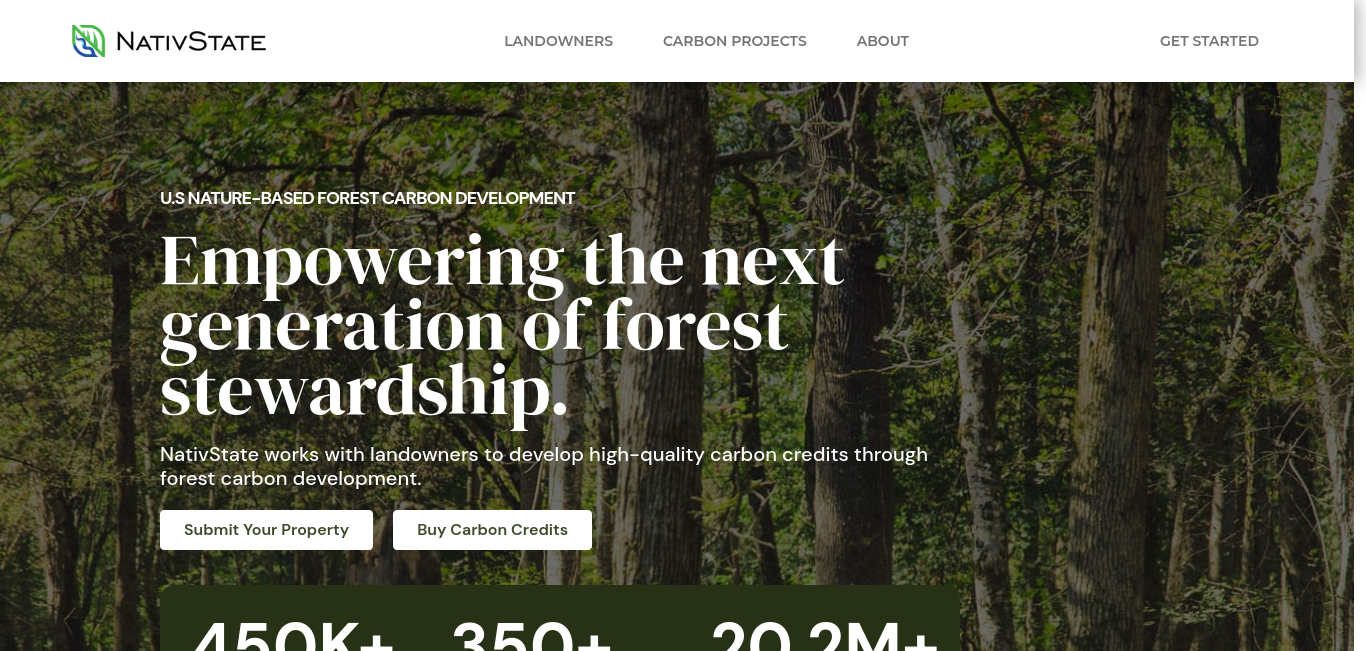Click the 20.2M+ statistic

click(825, 635)
